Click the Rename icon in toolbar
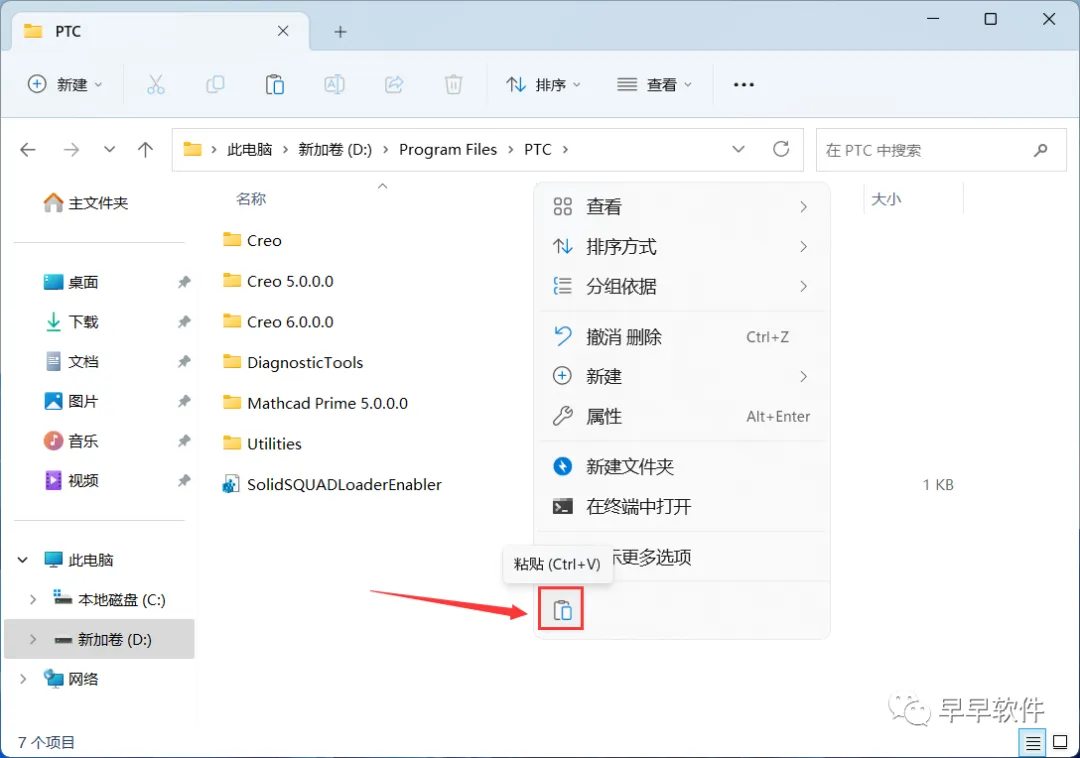1080x758 pixels. coord(334,85)
